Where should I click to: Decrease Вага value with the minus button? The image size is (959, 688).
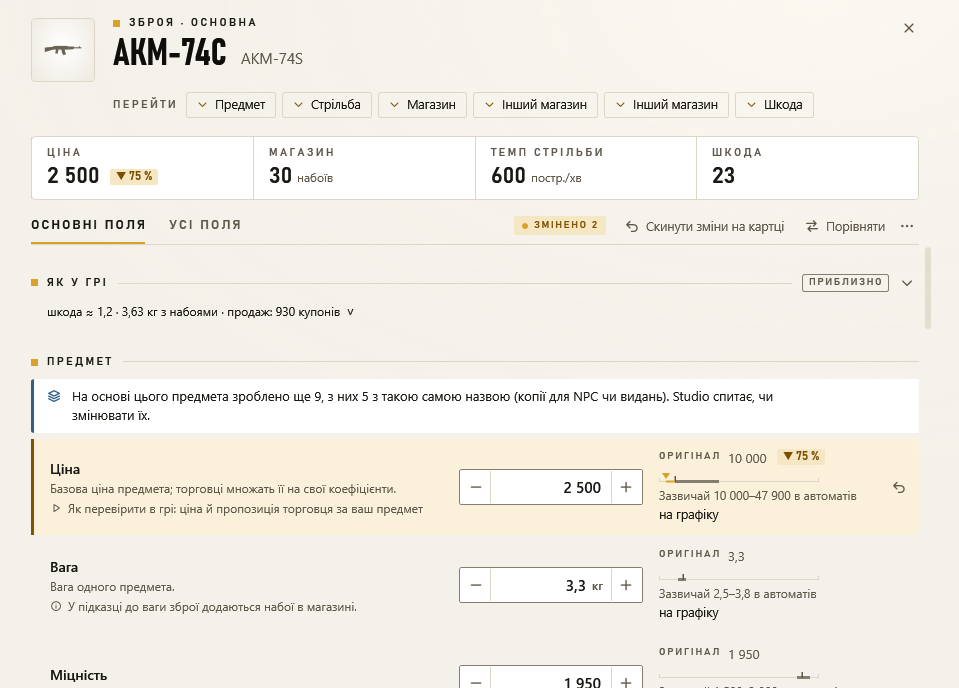(x=476, y=585)
